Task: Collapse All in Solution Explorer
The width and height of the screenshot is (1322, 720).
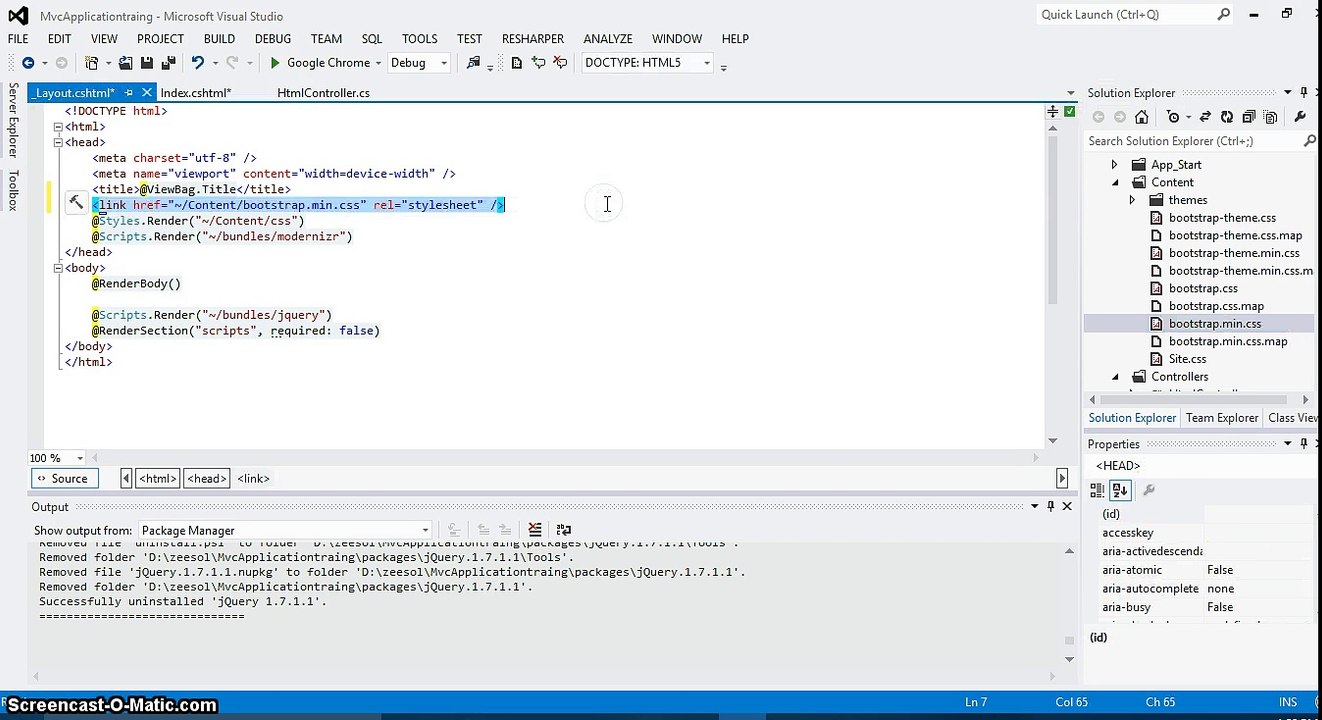Action: 1249,117
